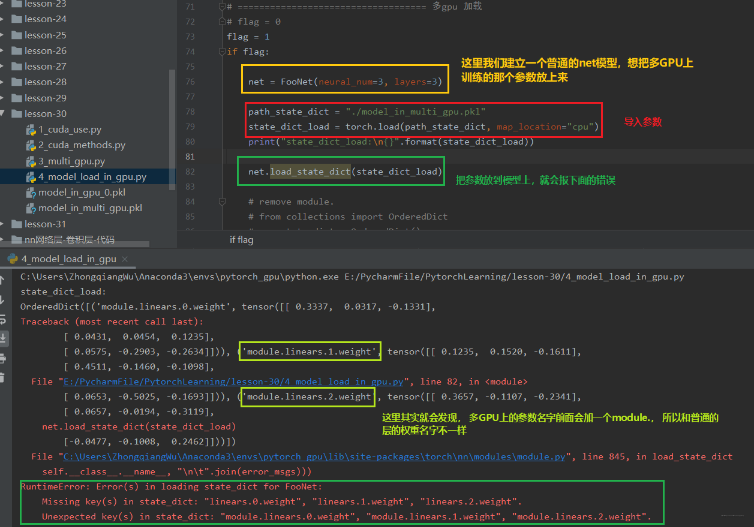Open E:/PycharmFile traceback file link
Viewport: 754px width, 527px height.
pos(233,382)
